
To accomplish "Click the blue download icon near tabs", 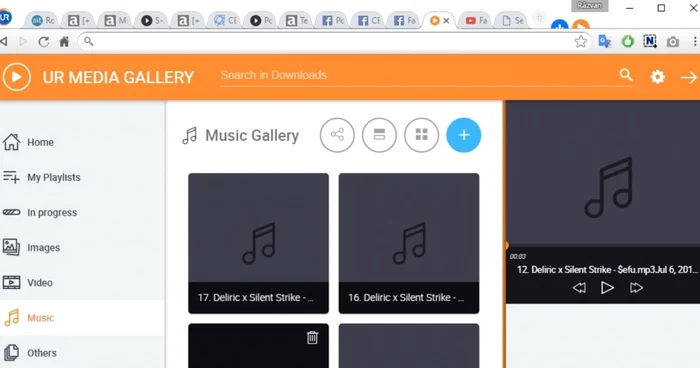I will 559,25.
